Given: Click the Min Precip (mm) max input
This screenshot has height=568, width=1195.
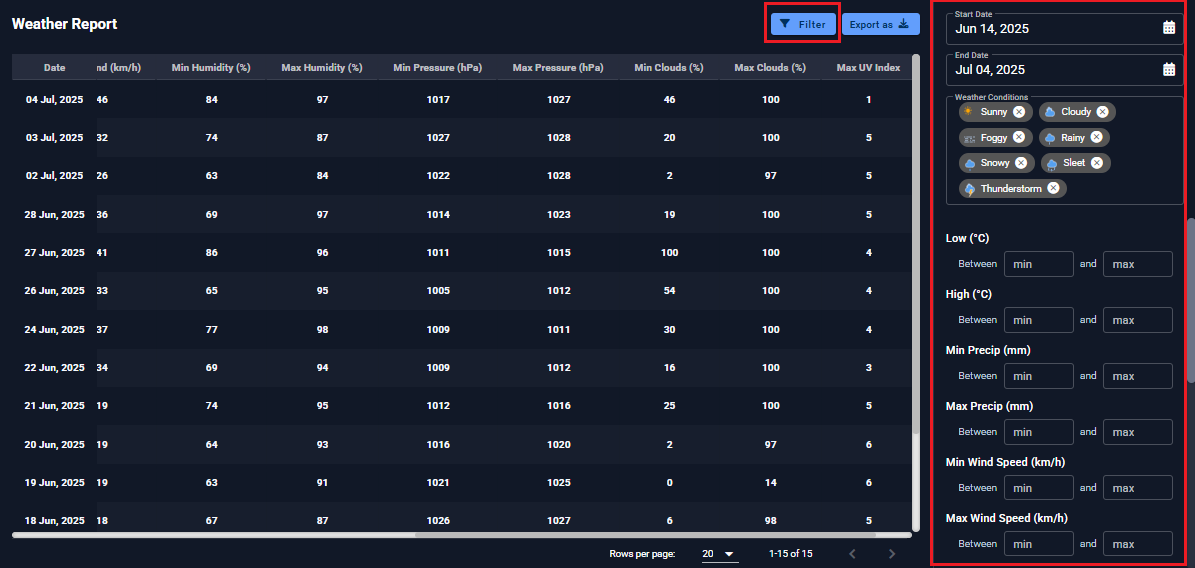Looking at the screenshot, I should point(1138,376).
